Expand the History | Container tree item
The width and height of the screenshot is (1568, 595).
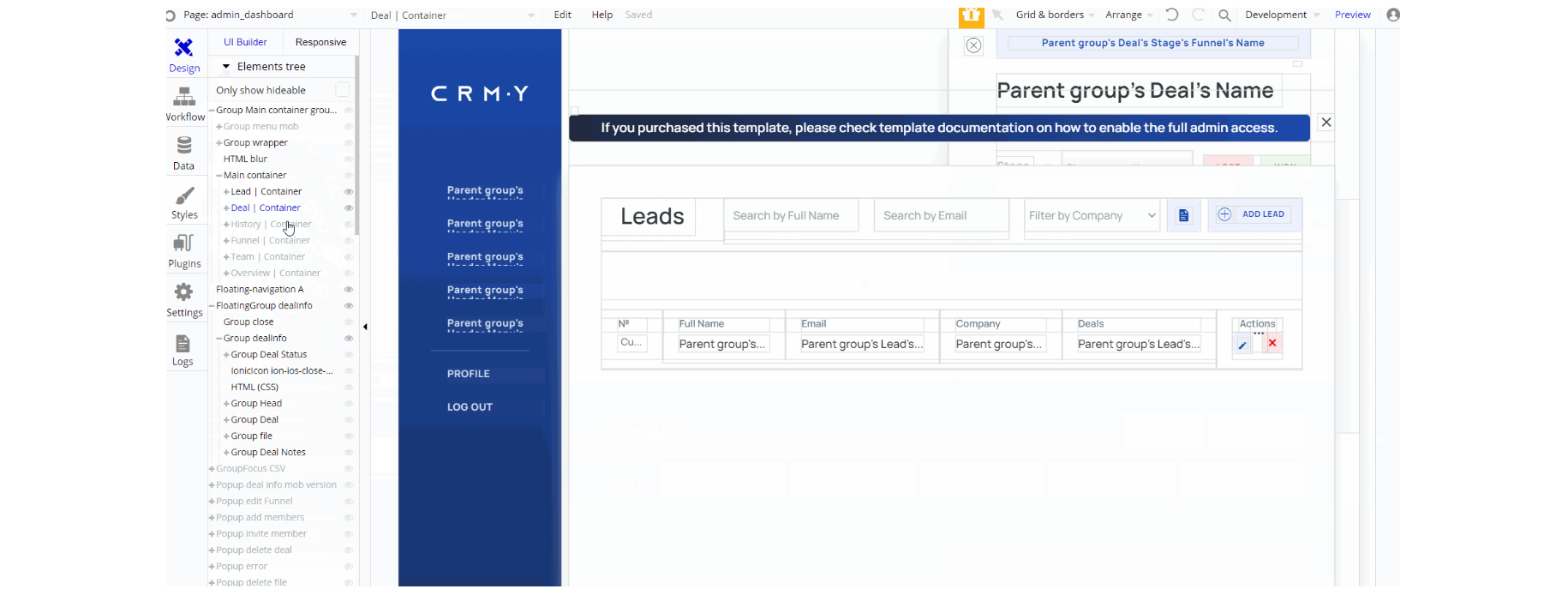coord(226,225)
